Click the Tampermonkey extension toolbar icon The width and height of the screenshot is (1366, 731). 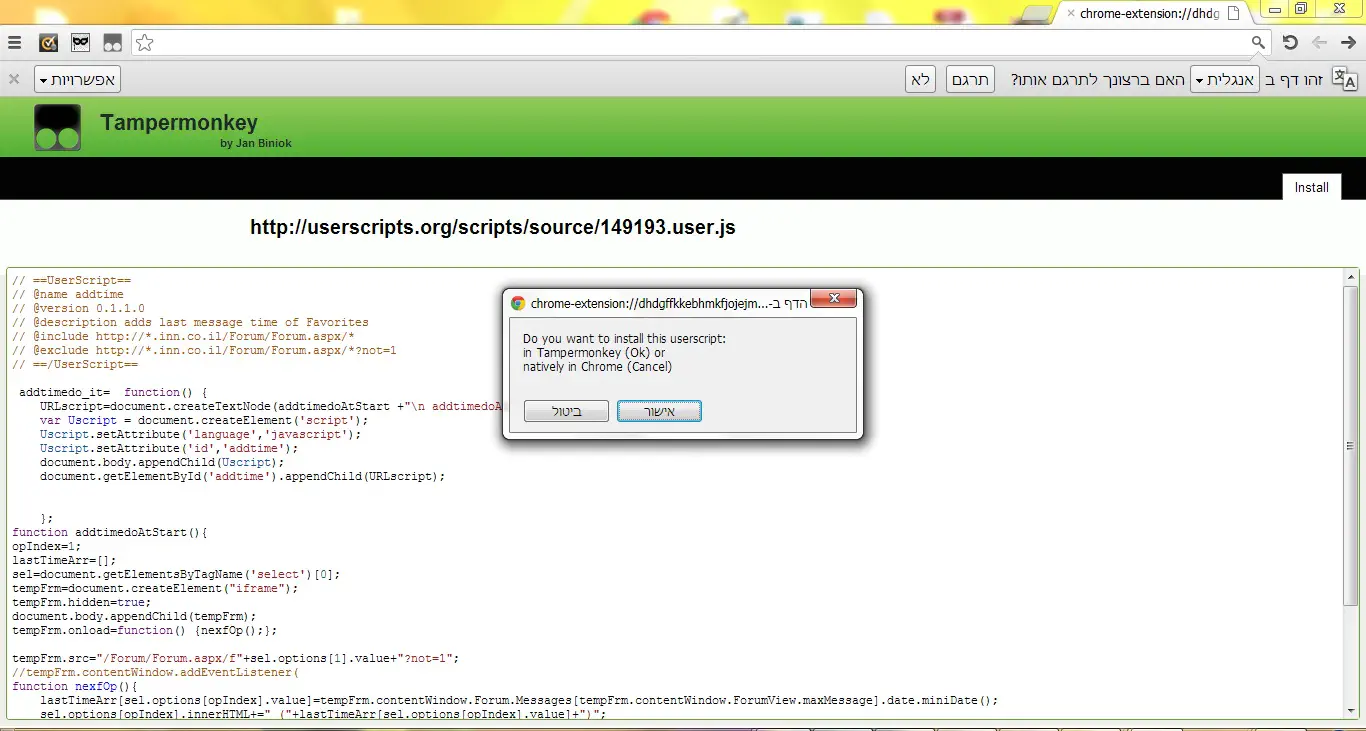point(112,43)
